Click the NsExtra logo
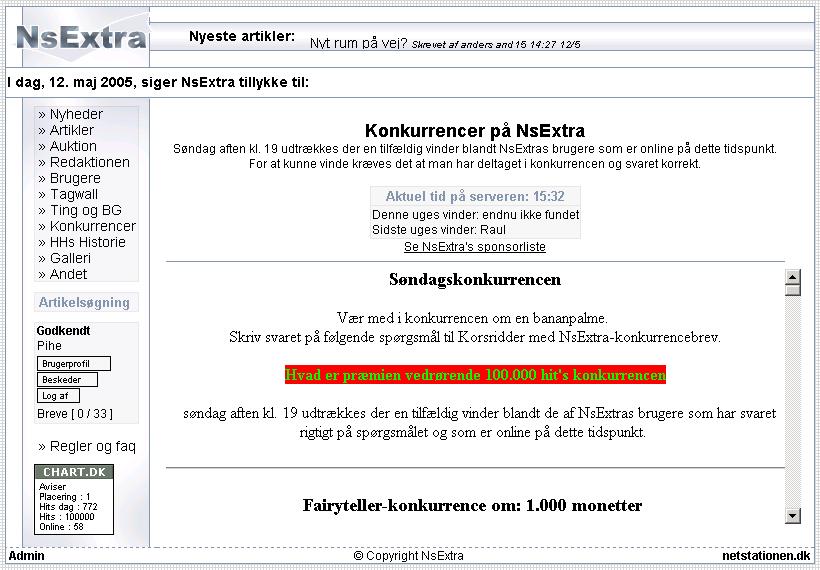Screen dimensions: 820x570 tap(81, 37)
